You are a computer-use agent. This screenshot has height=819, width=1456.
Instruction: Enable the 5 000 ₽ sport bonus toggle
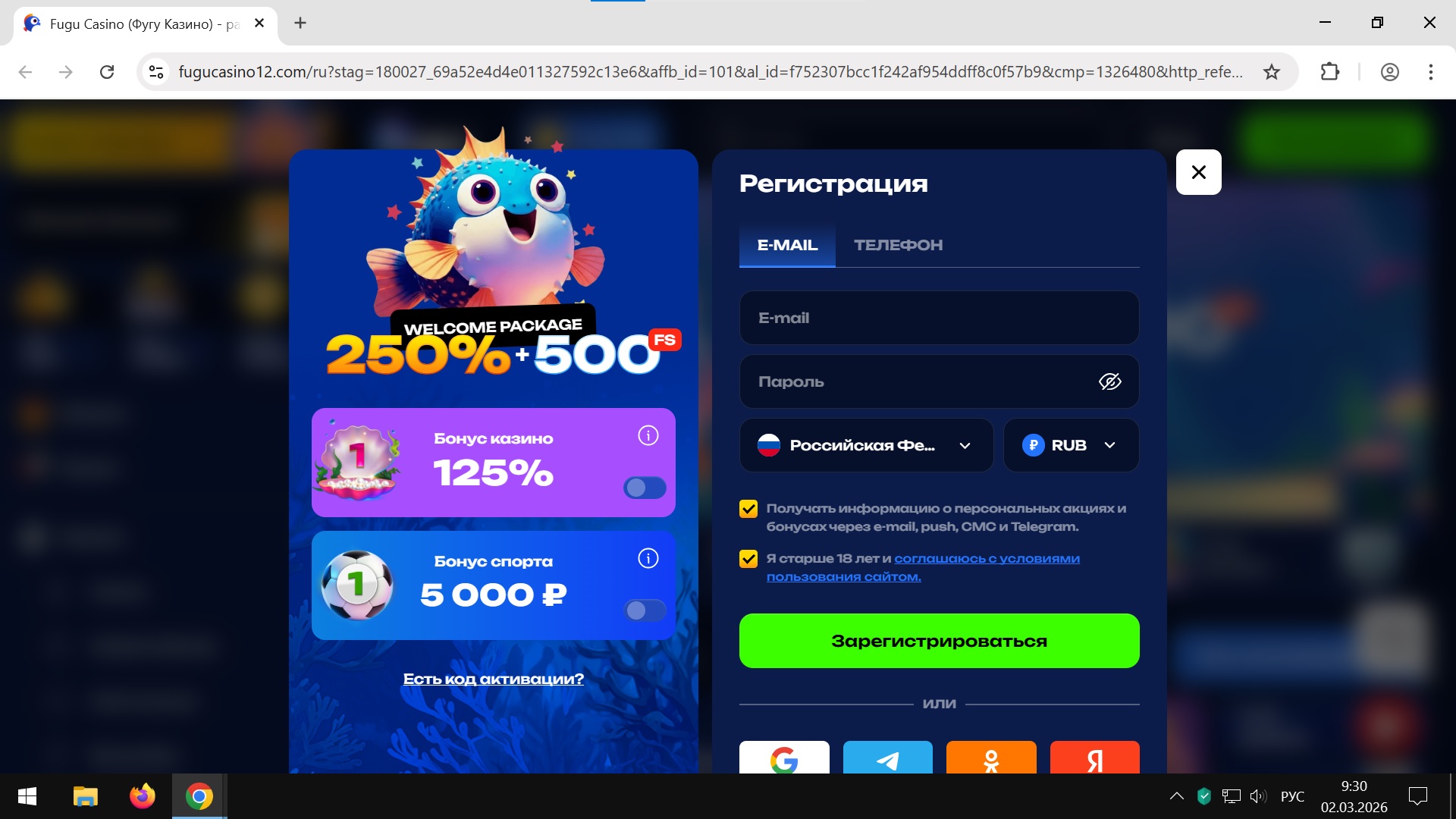click(x=645, y=610)
